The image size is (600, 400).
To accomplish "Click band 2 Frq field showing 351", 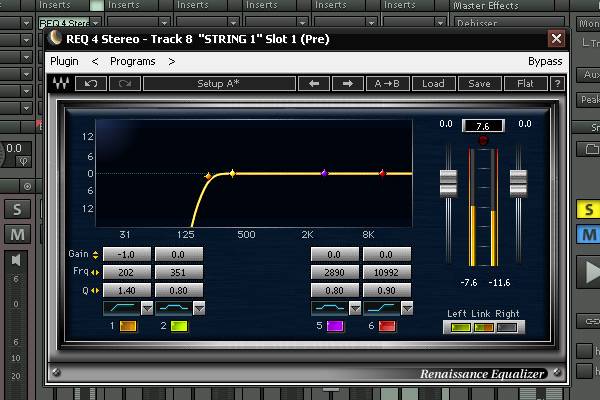I will (x=179, y=272).
